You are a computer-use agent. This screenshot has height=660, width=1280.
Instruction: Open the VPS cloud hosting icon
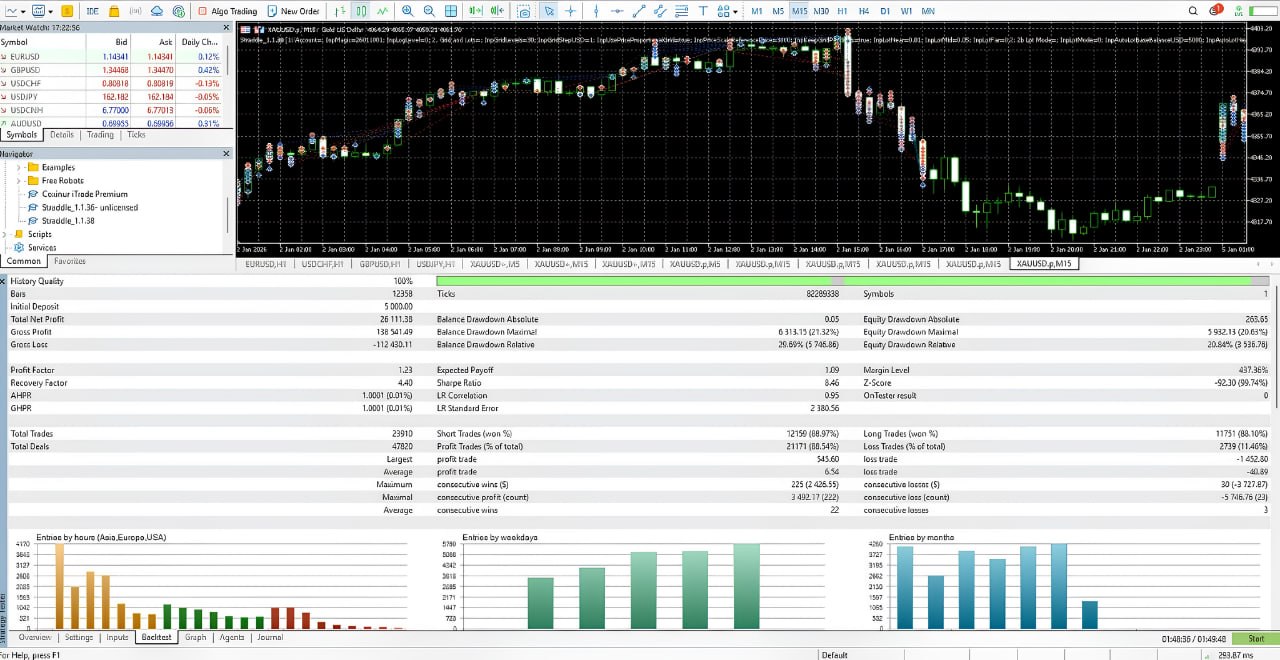[157, 11]
